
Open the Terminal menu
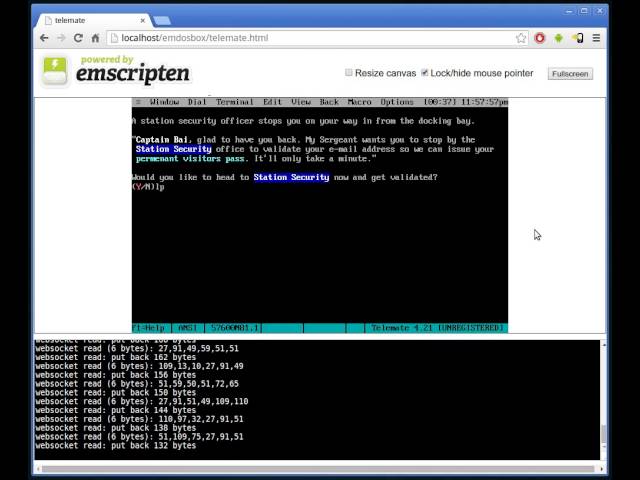tap(235, 102)
